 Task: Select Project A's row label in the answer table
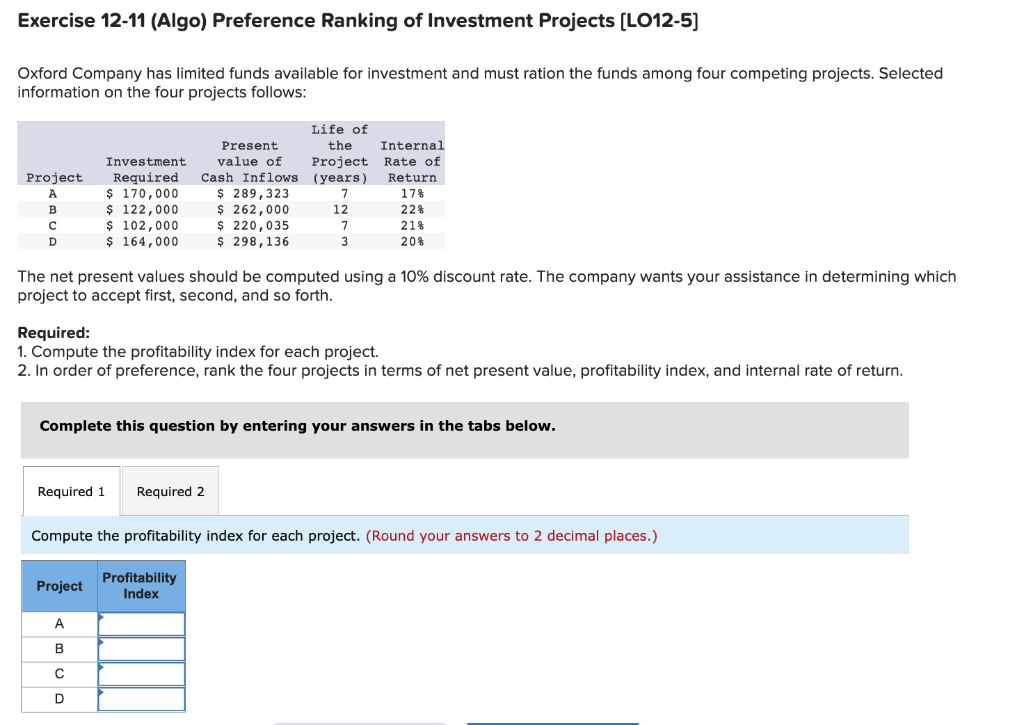(x=58, y=623)
